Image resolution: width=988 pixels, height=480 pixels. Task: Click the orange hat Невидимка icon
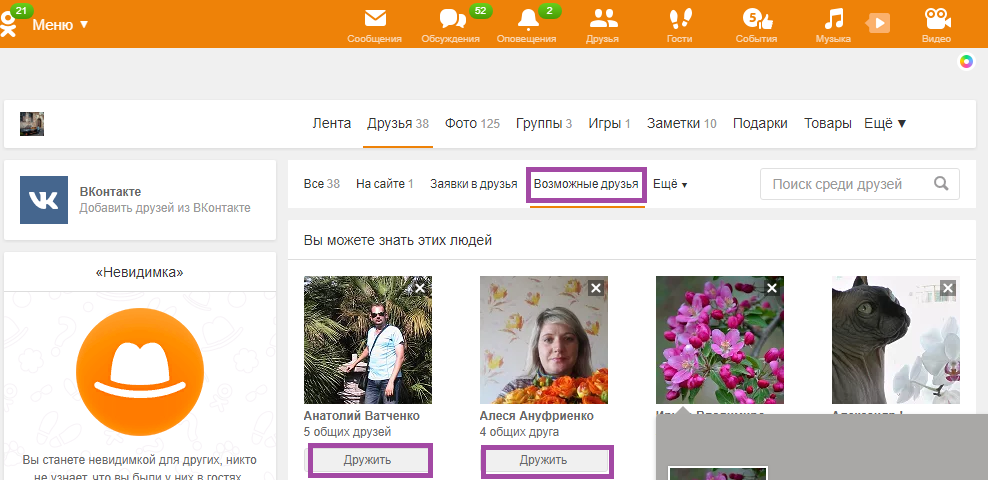(x=140, y=372)
